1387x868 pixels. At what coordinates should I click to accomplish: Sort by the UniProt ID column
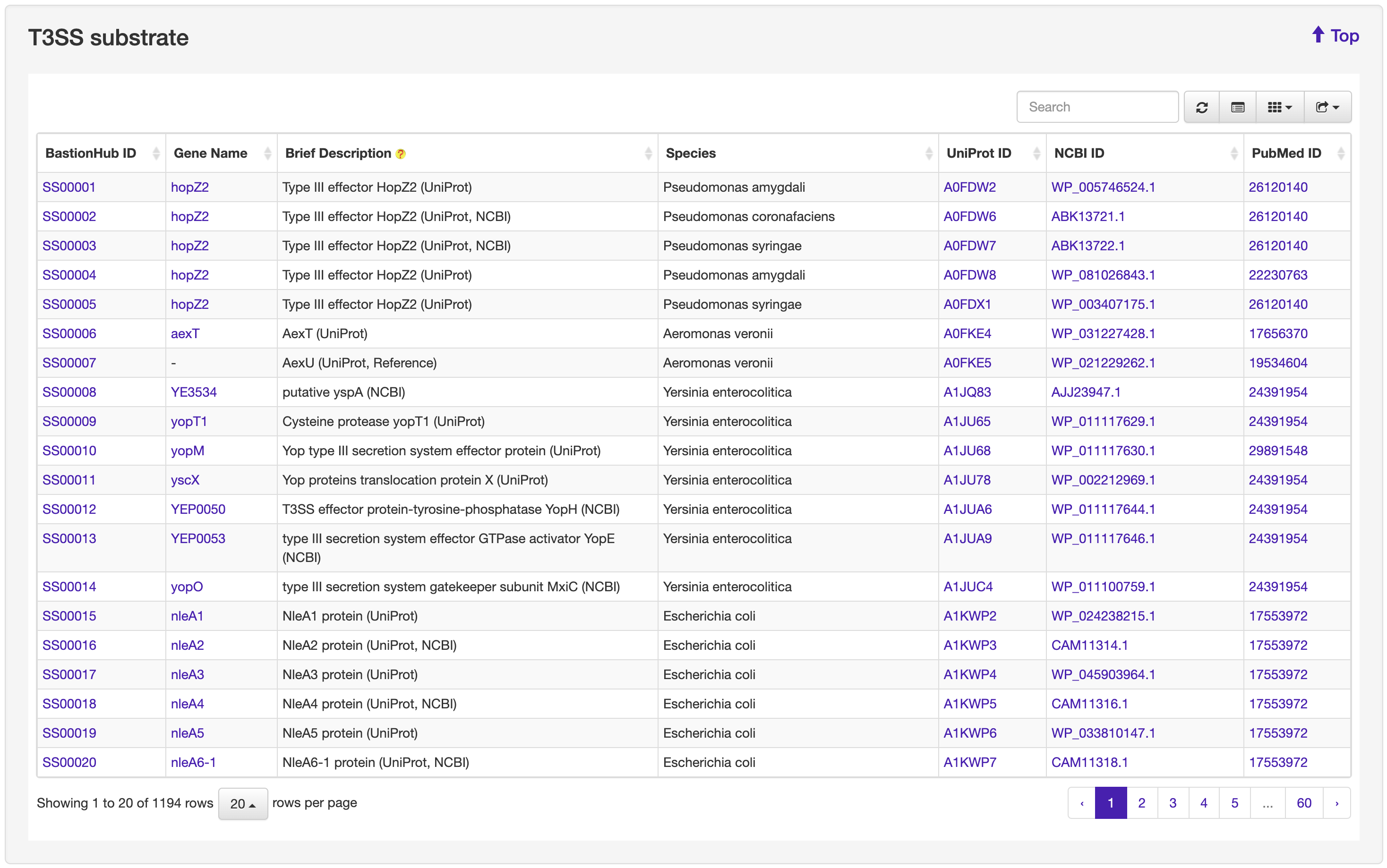pyautogui.click(x=1036, y=153)
